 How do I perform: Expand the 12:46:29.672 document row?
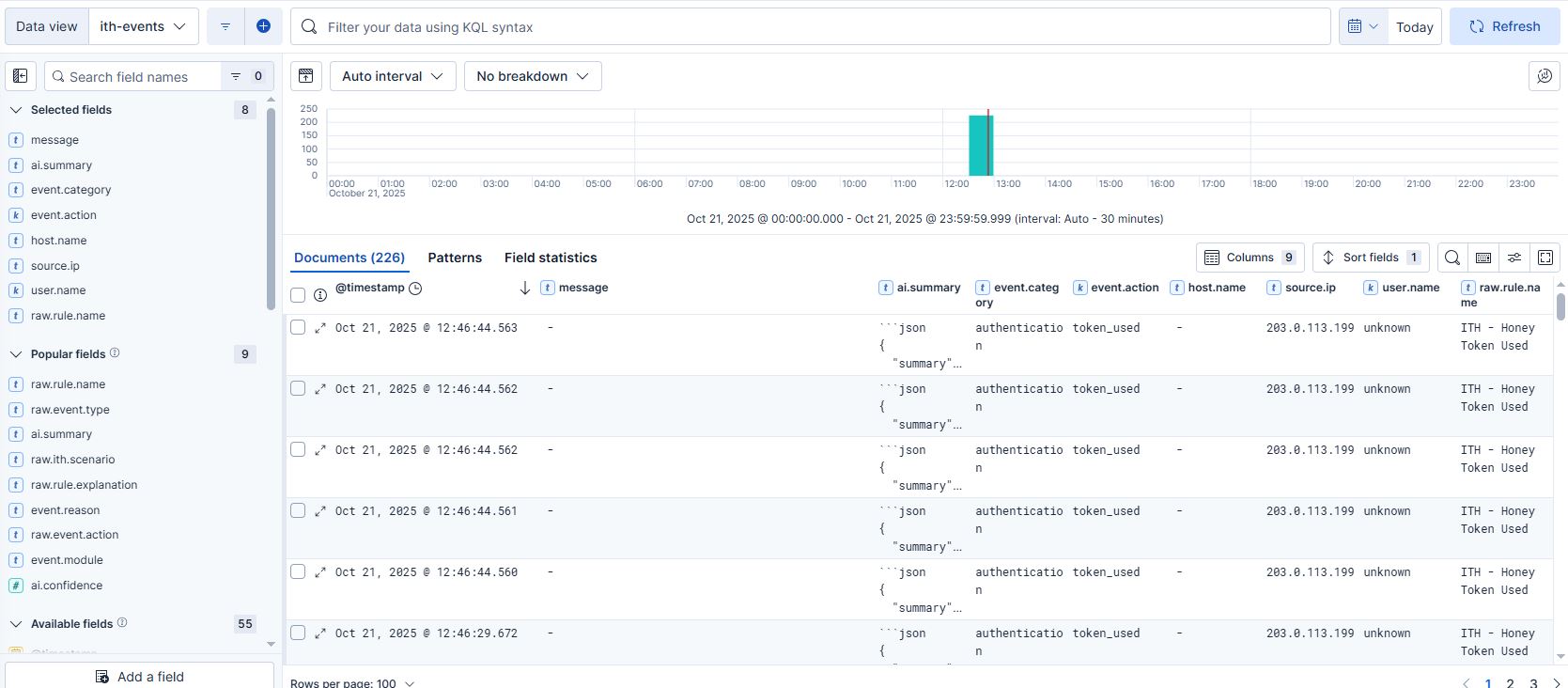tap(320, 633)
